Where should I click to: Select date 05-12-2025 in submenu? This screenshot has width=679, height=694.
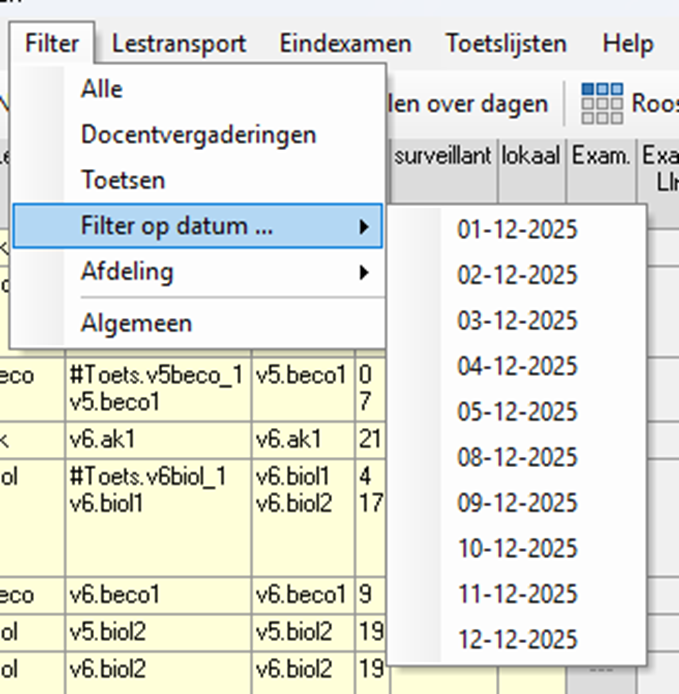tap(517, 411)
